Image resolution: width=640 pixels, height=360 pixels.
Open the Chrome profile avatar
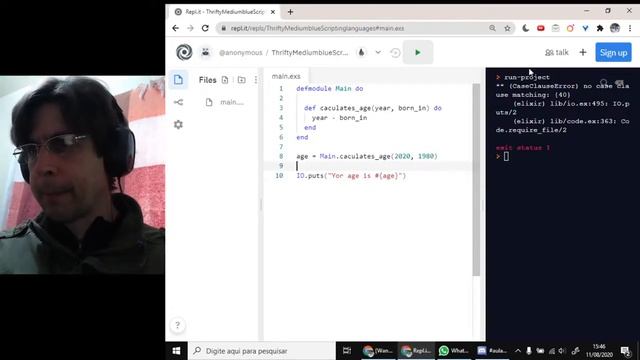pos(615,28)
